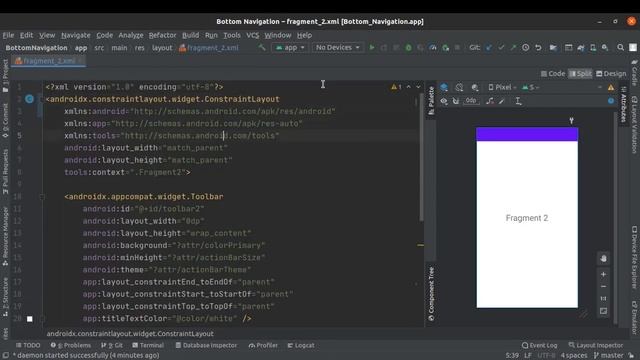This screenshot has height=360, width=640.
Task: Zoom out with the minus icon in preview
Action: pos(603,287)
